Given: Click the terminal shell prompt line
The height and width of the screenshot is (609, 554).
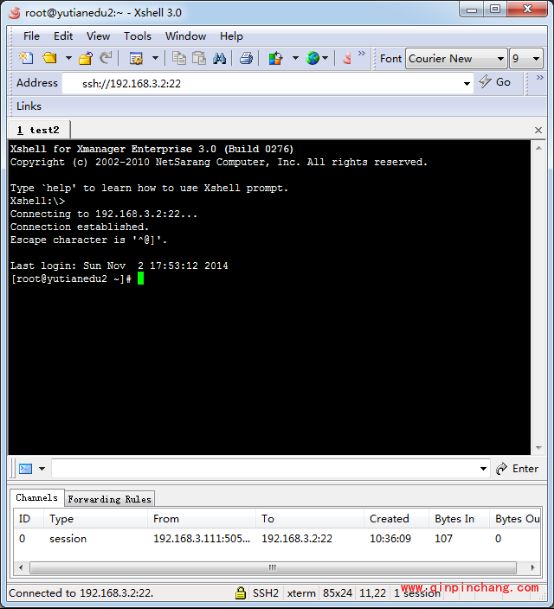Looking at the screenshot, I should 77,278.
